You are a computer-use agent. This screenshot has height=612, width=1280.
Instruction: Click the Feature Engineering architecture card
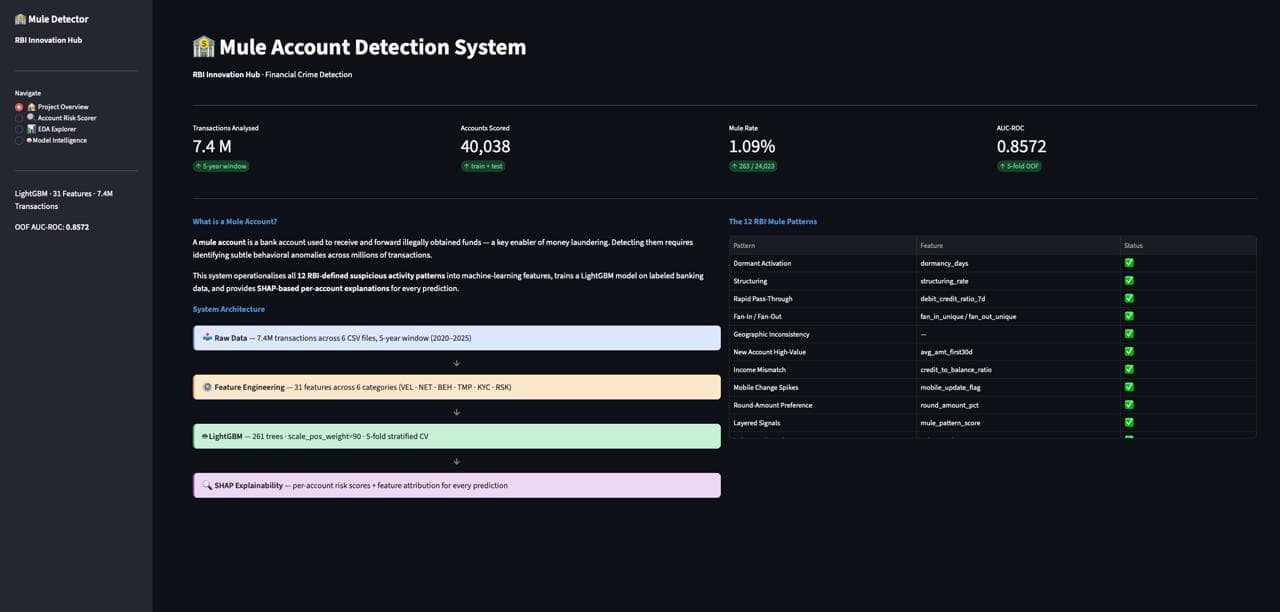(456, 387)
